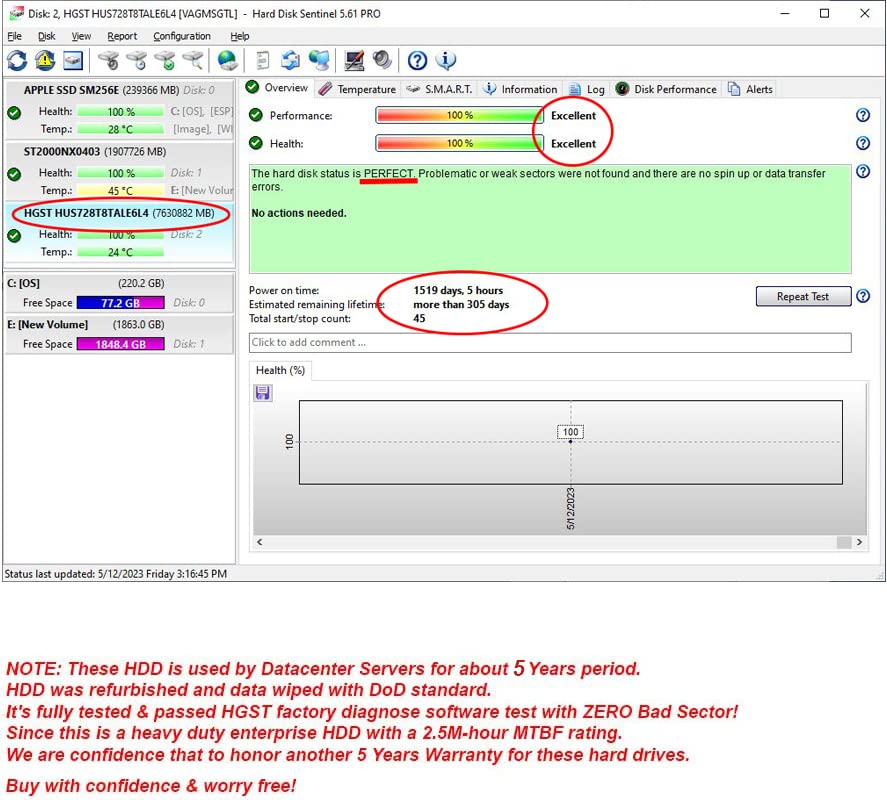This screenshot has width=887, height=800.
Task: Click the globe with disk icon
Action: [x=227, y=60]
